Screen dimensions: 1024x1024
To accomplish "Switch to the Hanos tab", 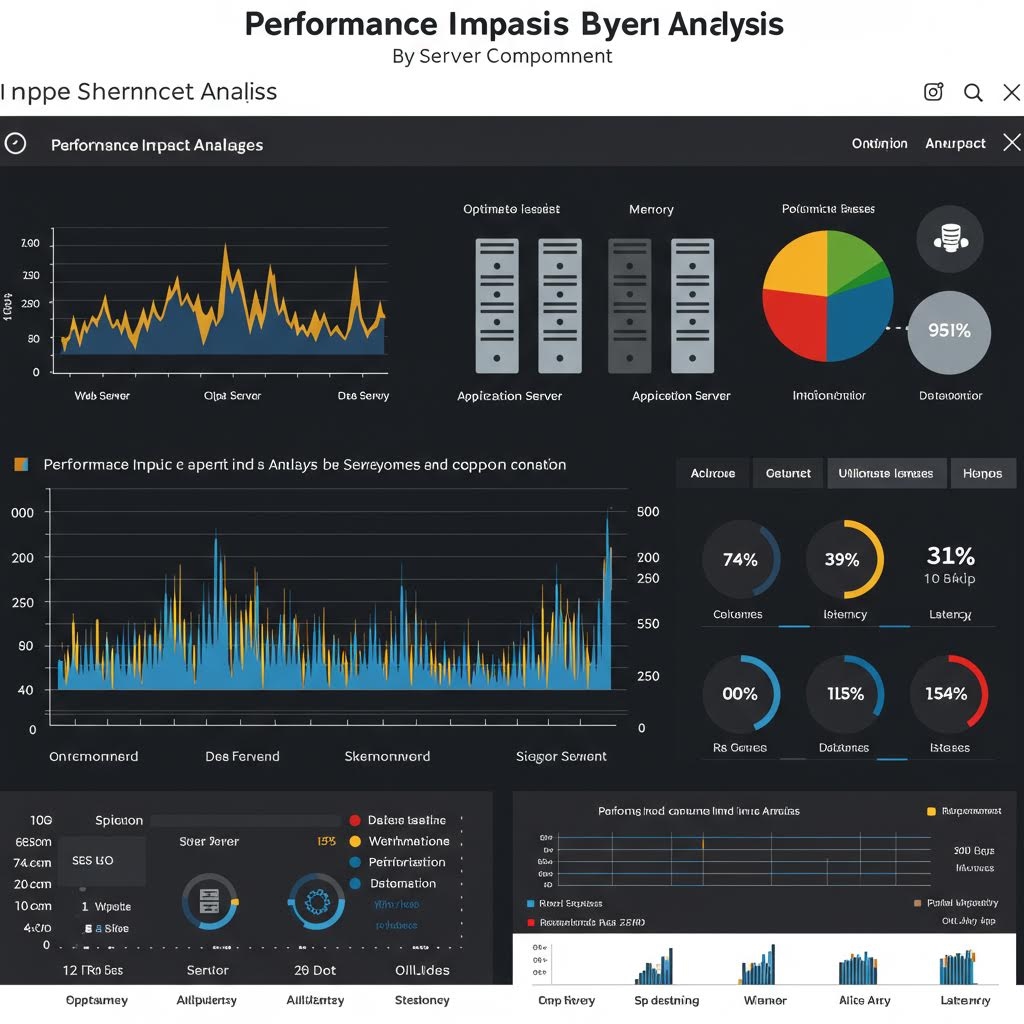I will pos(981,473).
